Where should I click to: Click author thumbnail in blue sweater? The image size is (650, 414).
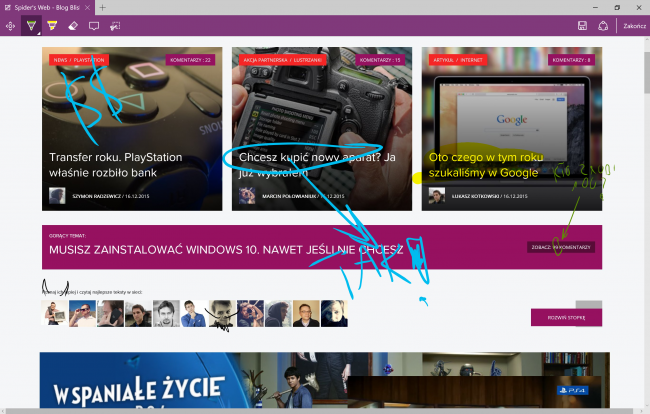(x=194, y=314)
